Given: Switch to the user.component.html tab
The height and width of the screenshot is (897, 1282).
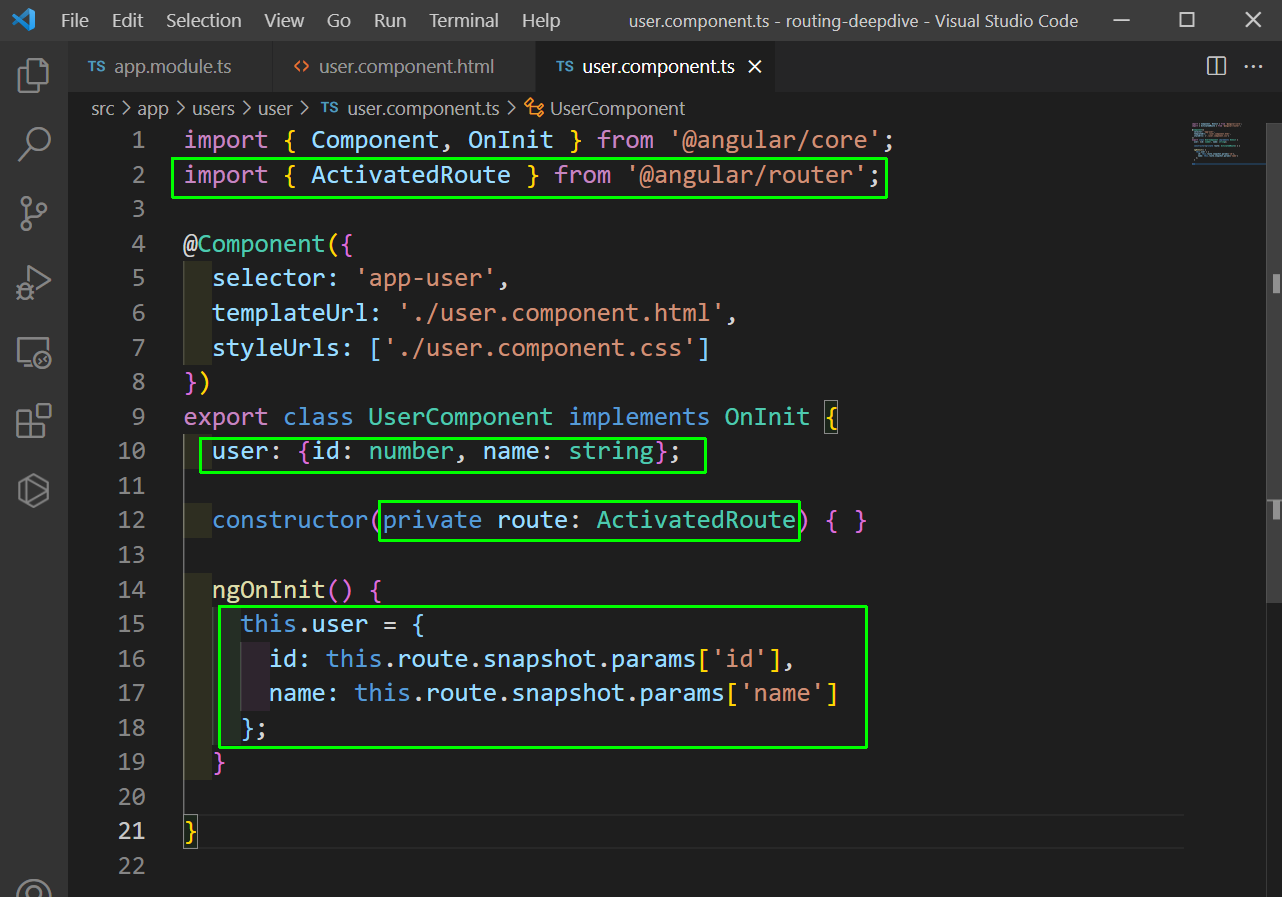Looking at the screenshot, I should (405, 67).
